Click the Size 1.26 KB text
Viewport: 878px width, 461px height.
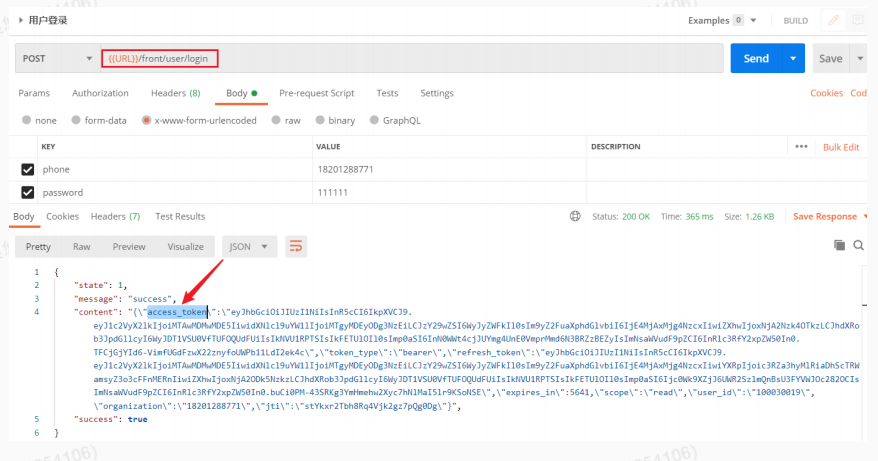(749, 216)
